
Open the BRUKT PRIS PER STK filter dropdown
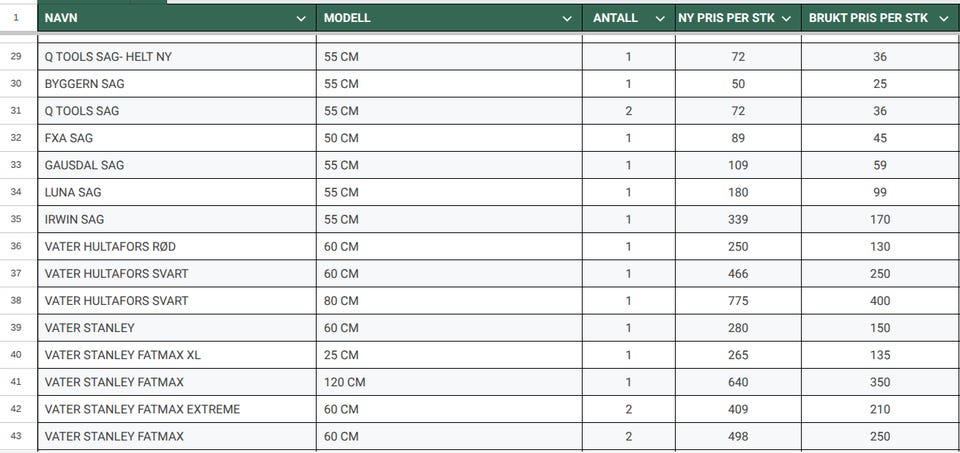(x=943, y=19)
